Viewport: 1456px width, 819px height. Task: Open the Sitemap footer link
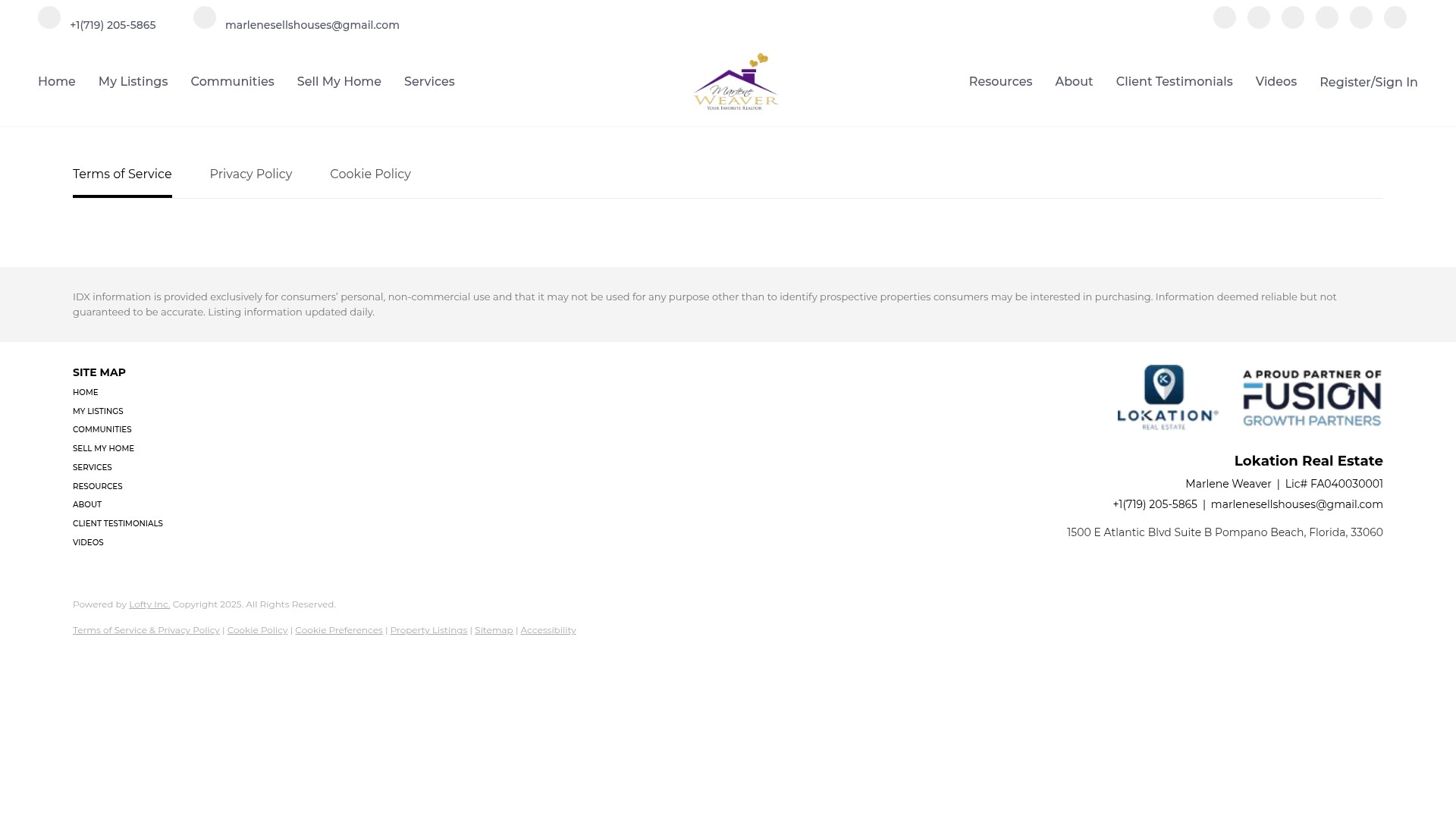(x=494, y=630)
